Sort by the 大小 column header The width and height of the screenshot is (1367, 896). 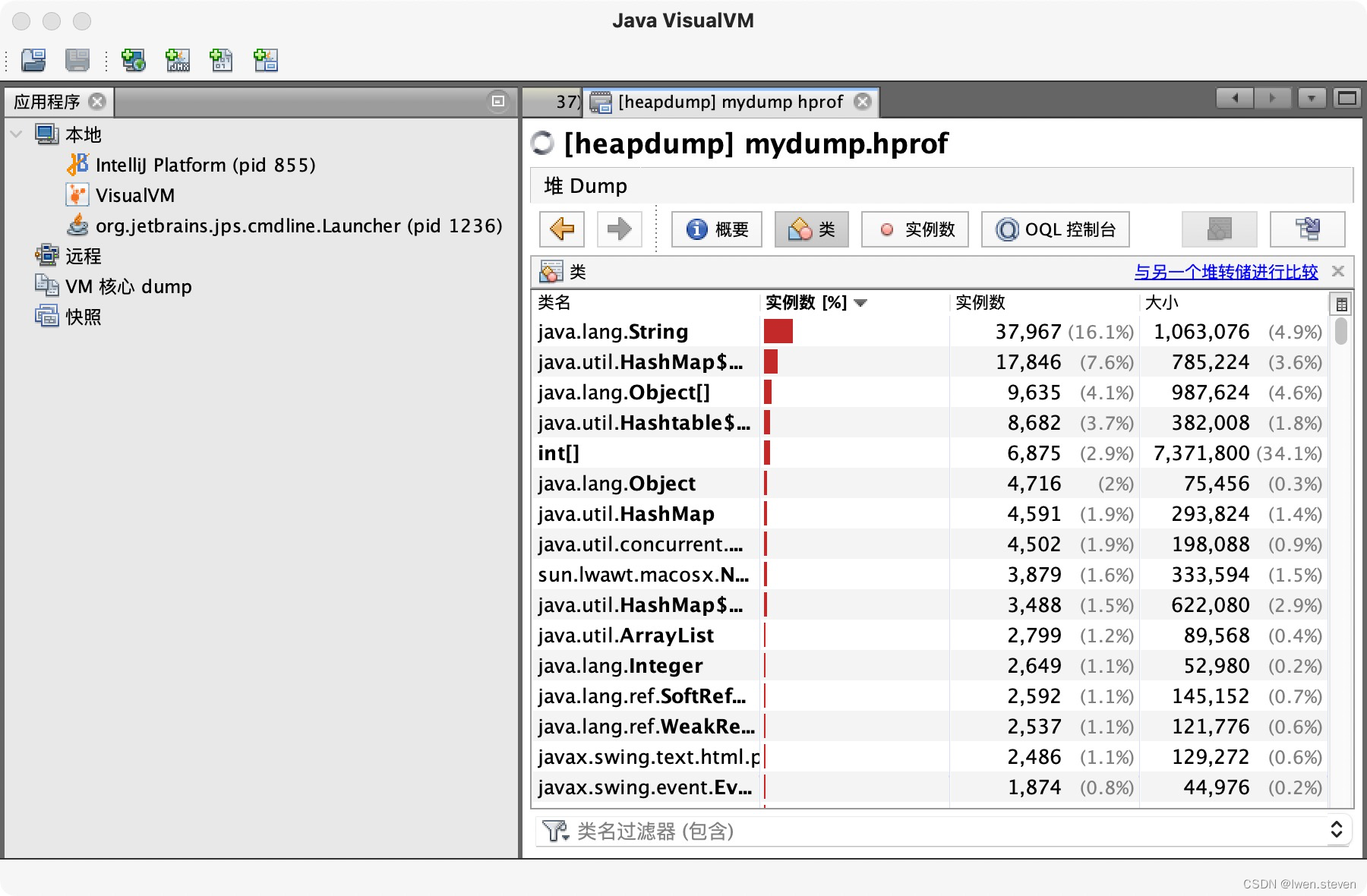pos(1234,302)
